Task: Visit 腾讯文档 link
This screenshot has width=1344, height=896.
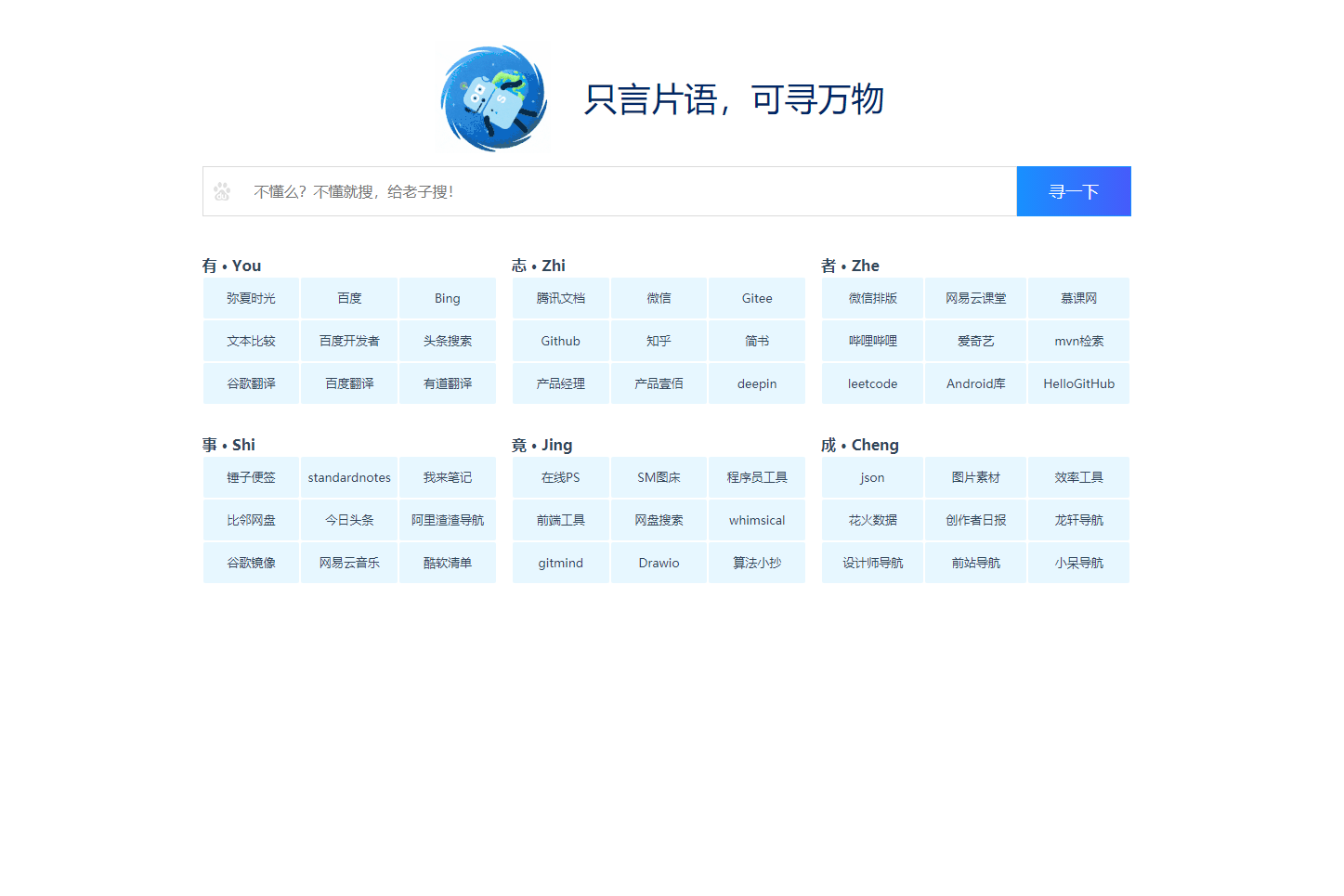Action: 560,298
